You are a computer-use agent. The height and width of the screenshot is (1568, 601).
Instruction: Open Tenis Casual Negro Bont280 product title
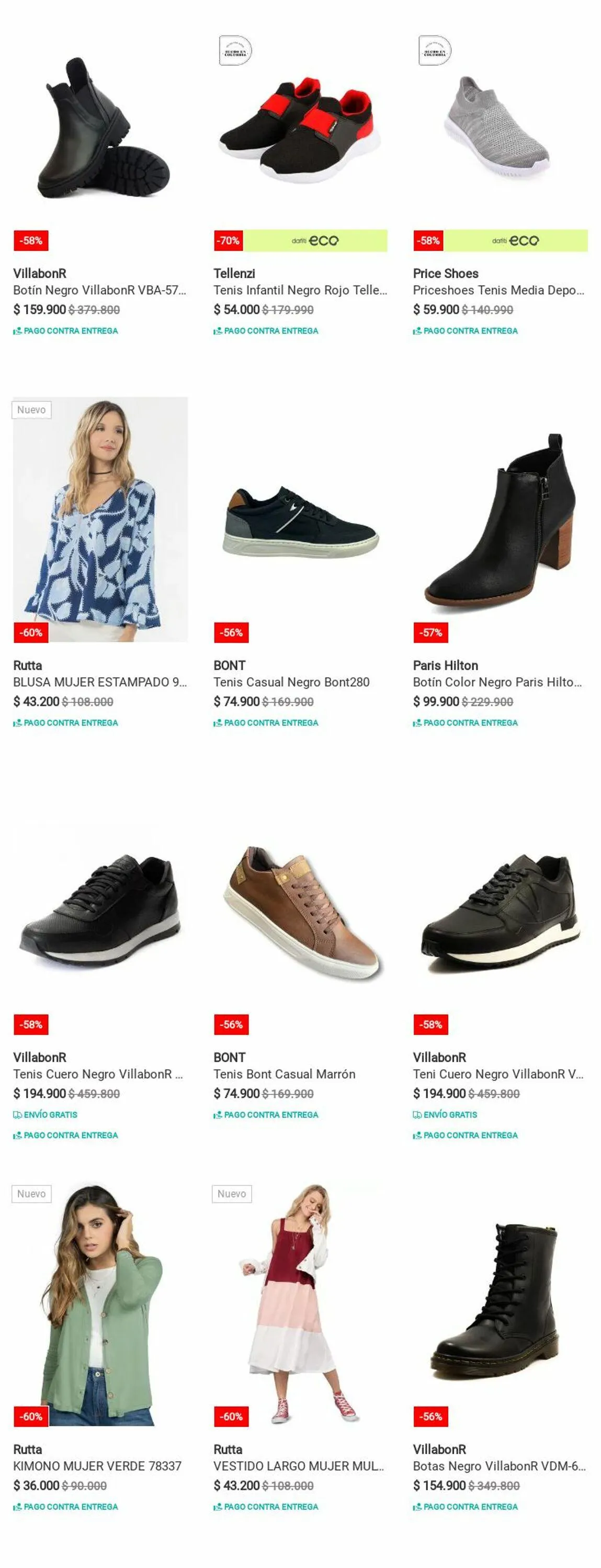coord(291,682)
